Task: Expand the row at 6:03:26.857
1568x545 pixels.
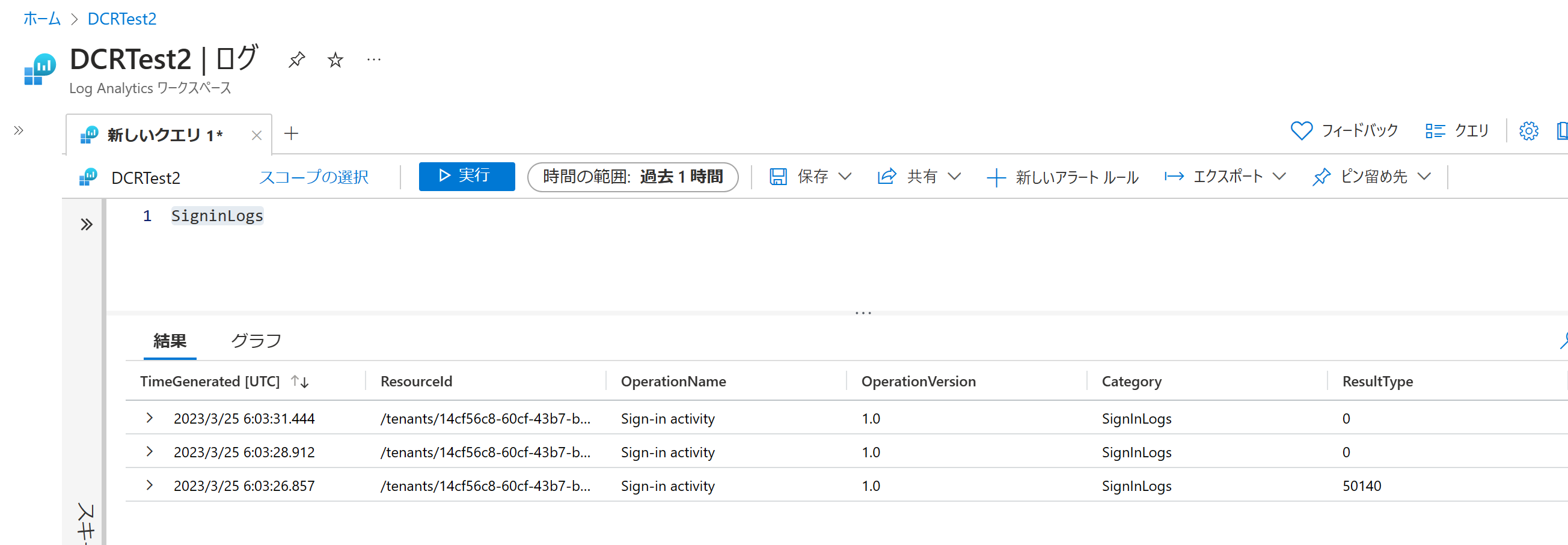Action: click(149, 485)
